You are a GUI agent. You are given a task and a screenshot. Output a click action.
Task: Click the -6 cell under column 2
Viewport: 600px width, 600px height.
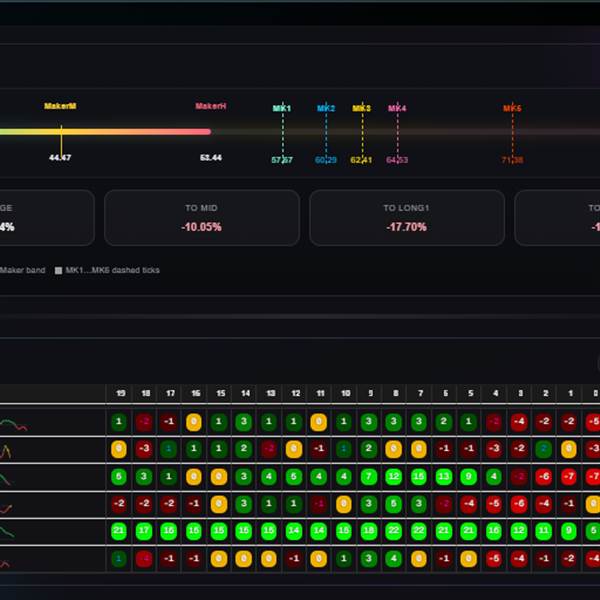tap(544, 477)
